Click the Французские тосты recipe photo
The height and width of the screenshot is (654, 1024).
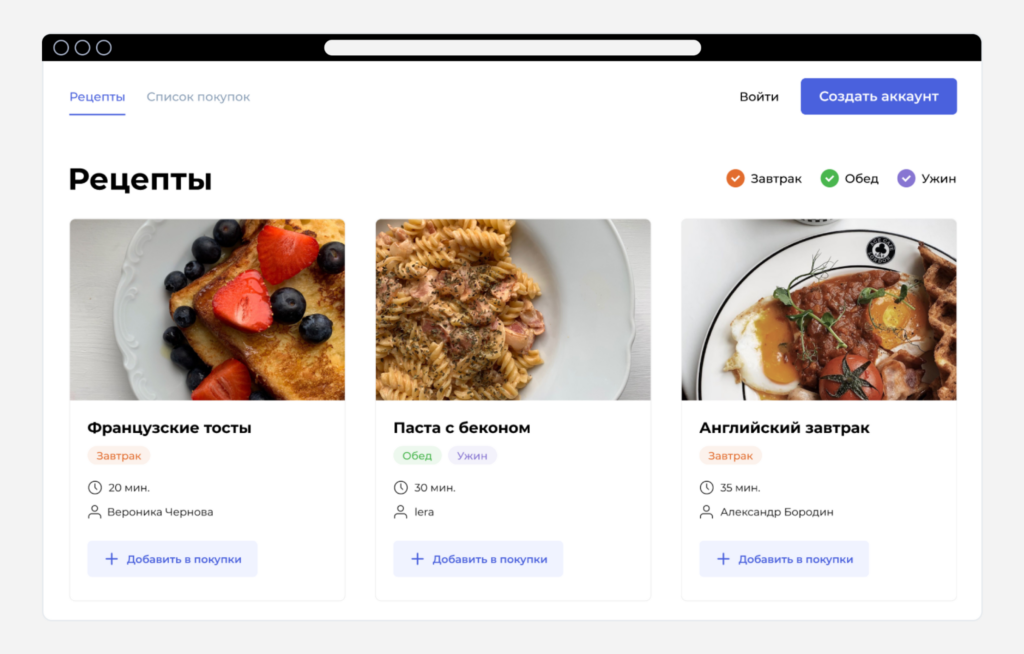pyautogui.click(x=206, y=309)
